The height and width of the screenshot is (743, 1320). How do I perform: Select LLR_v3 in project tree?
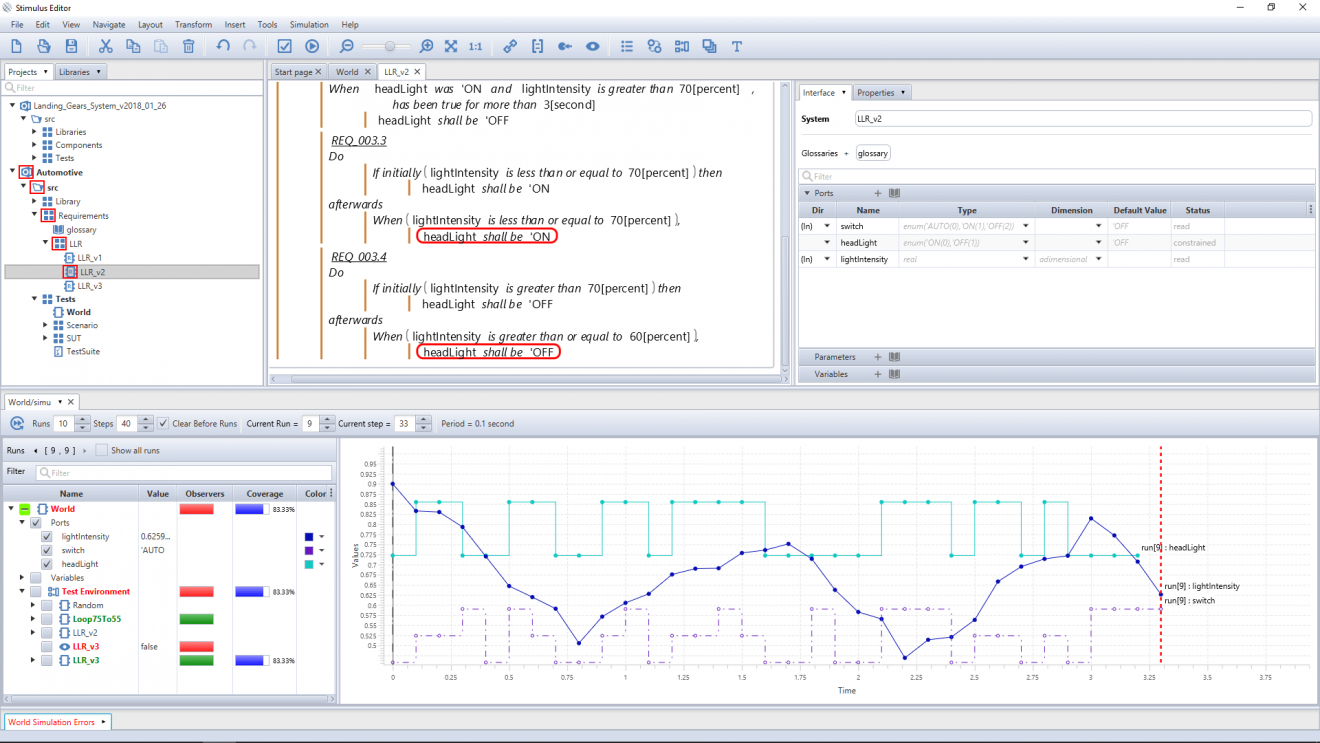[x=90, y=286]
